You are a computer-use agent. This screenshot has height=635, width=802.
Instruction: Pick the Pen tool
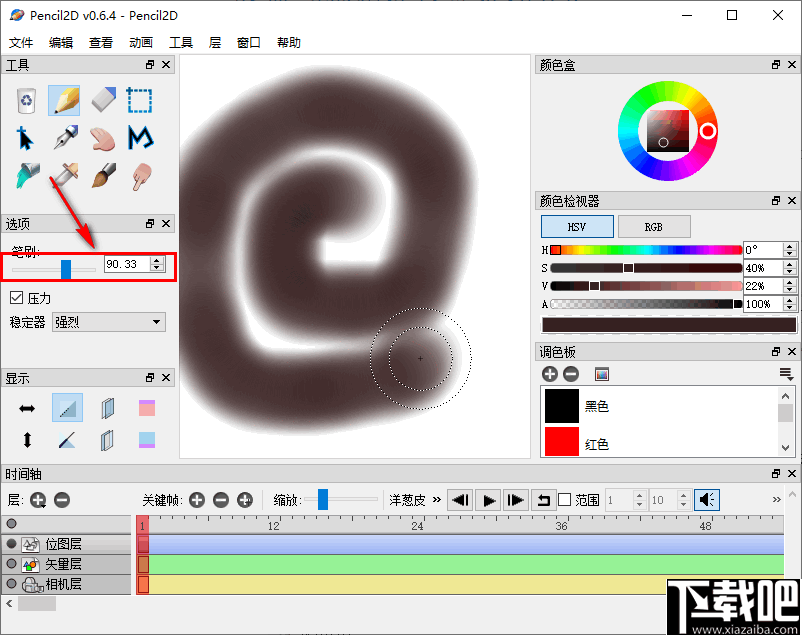pyautogui.click(x=64, y=139)
